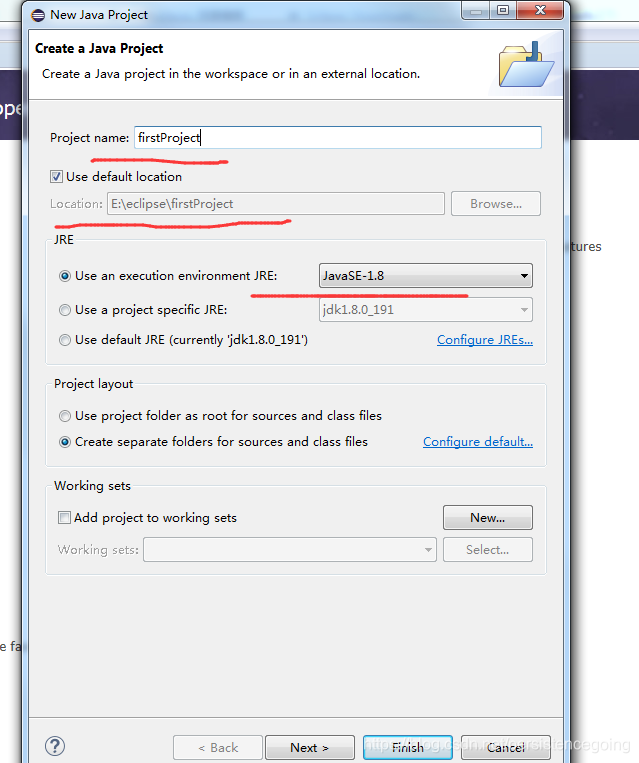Viewport: 639px width, 763px height.
Task: Open the Configure JREs link
Action: click(485, 340)
